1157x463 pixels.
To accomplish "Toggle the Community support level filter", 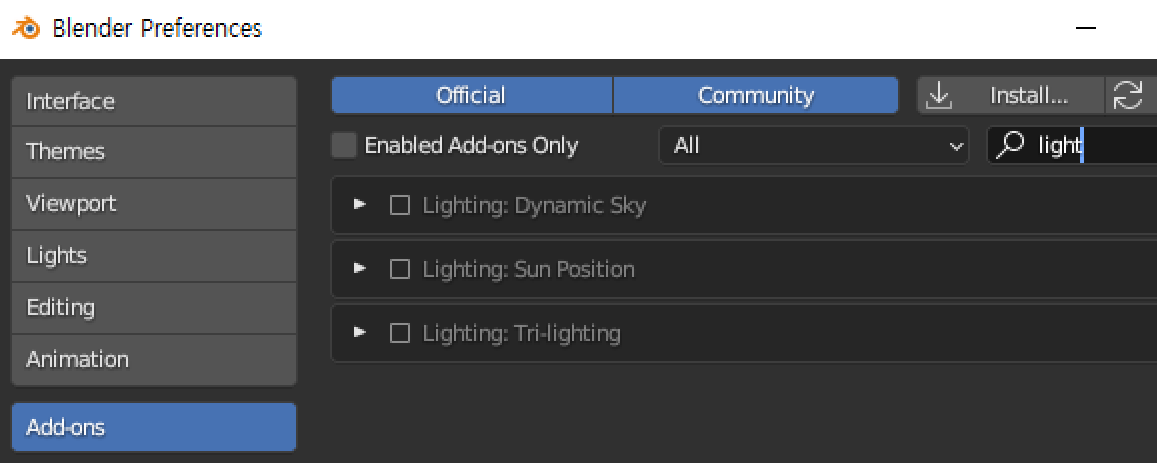I will point(756,95).
